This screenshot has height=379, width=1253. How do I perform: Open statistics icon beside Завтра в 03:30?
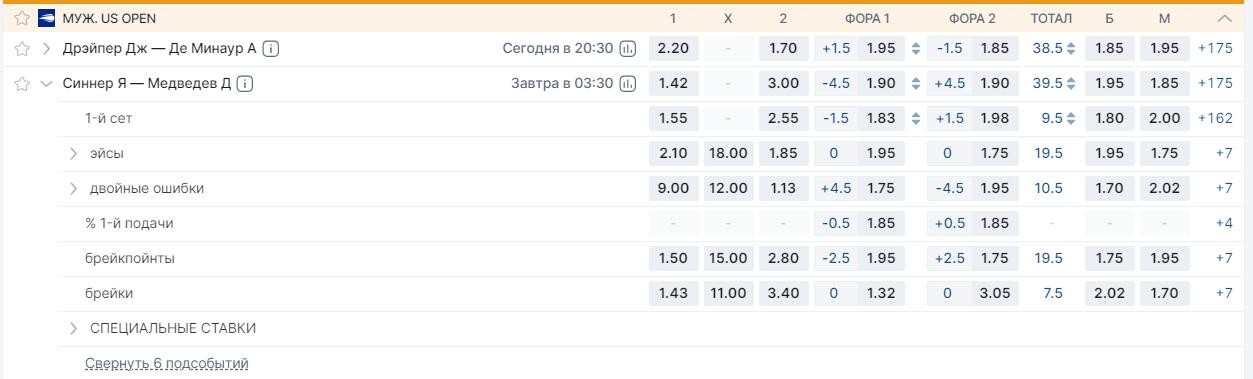coord(628,84)
